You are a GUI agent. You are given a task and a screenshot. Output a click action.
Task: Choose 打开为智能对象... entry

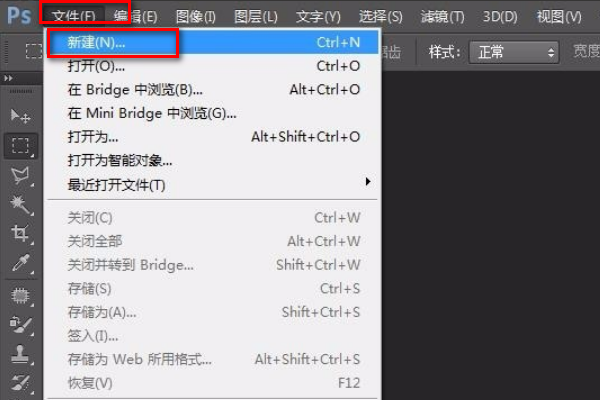click(x=213, y=160)
